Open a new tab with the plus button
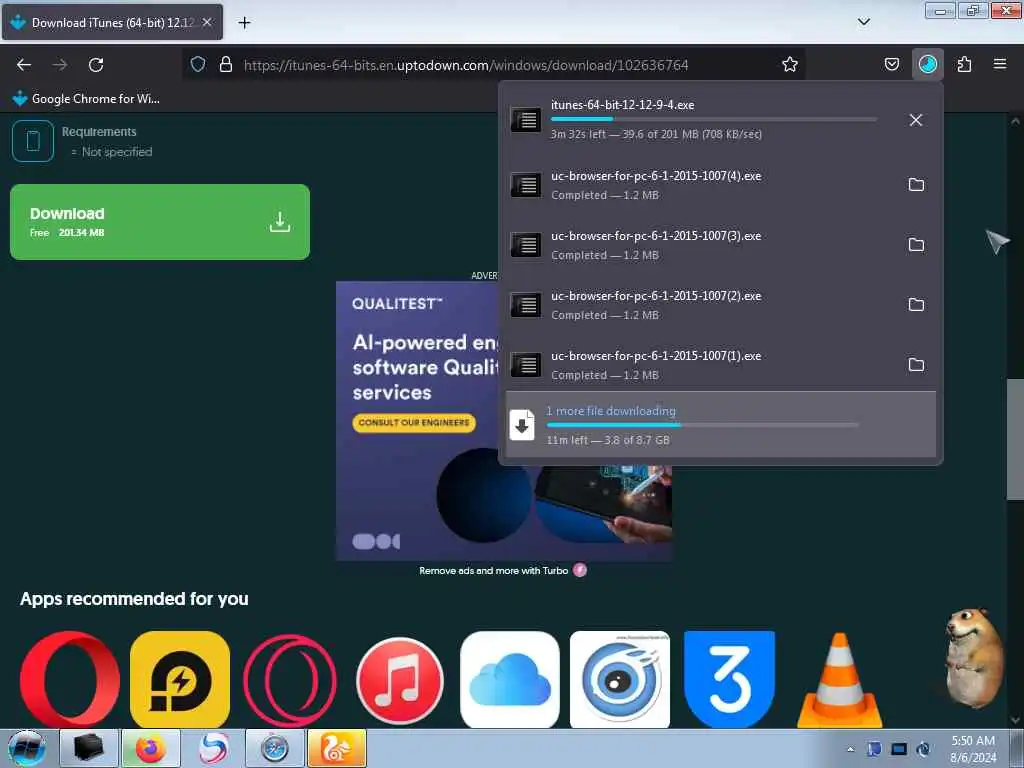The image size is (1024, 768). 244,23
